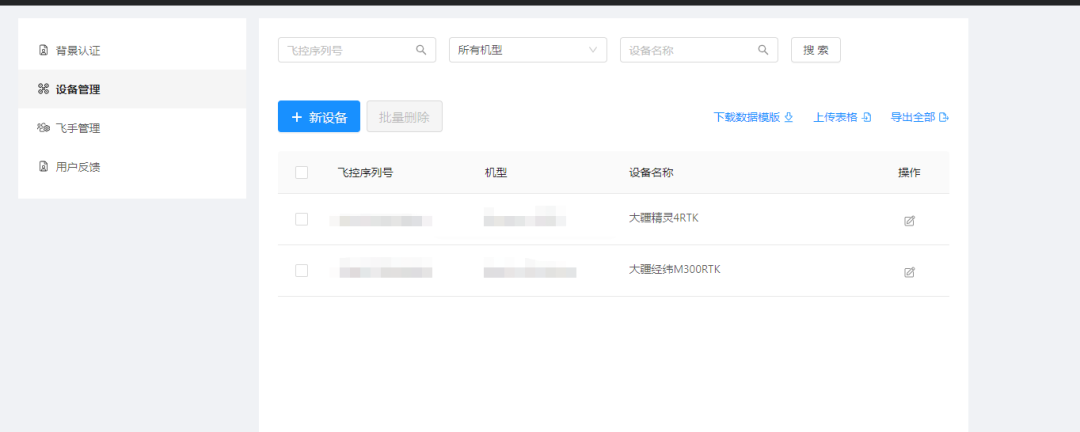The height and width of the screenshot is (432, 1080).
Task: Check the 大疆经纬M300RTK row checkbox
Action: click(x=301, y=271)
